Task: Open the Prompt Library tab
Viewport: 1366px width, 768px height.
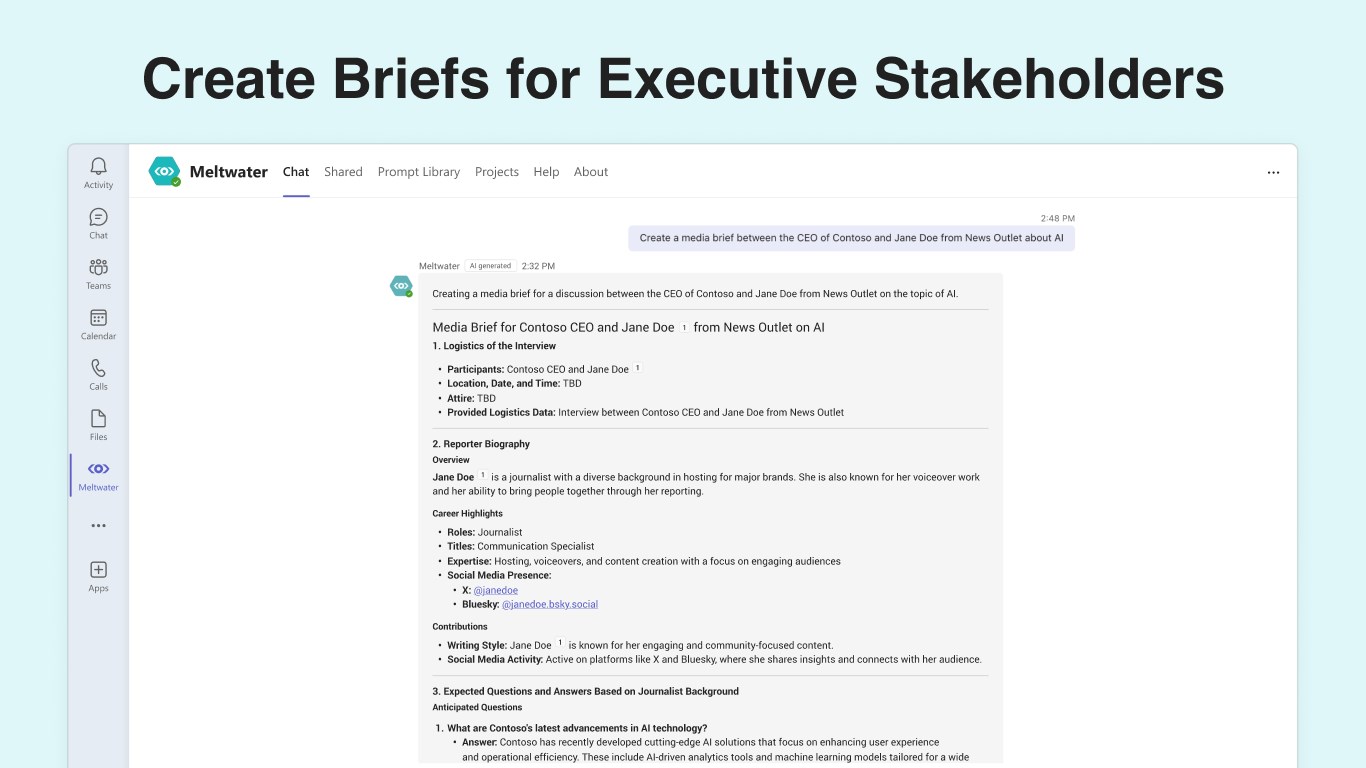Action: [x=418, y=172]
